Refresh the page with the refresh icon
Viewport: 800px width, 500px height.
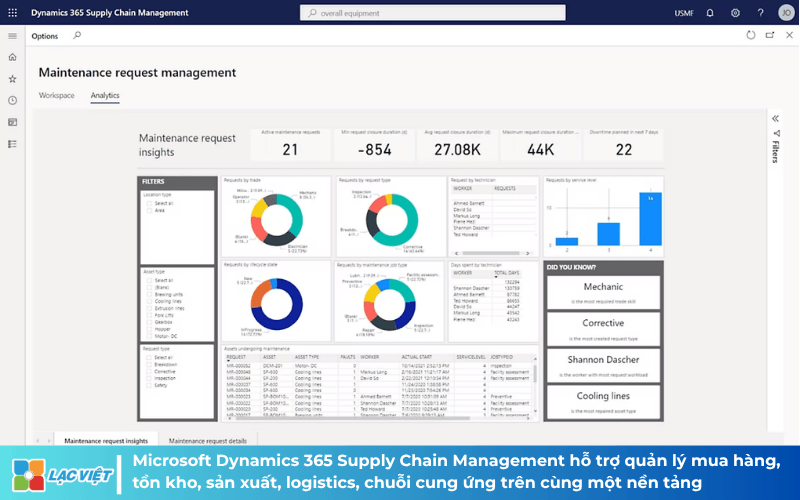[x=751, y=35]
